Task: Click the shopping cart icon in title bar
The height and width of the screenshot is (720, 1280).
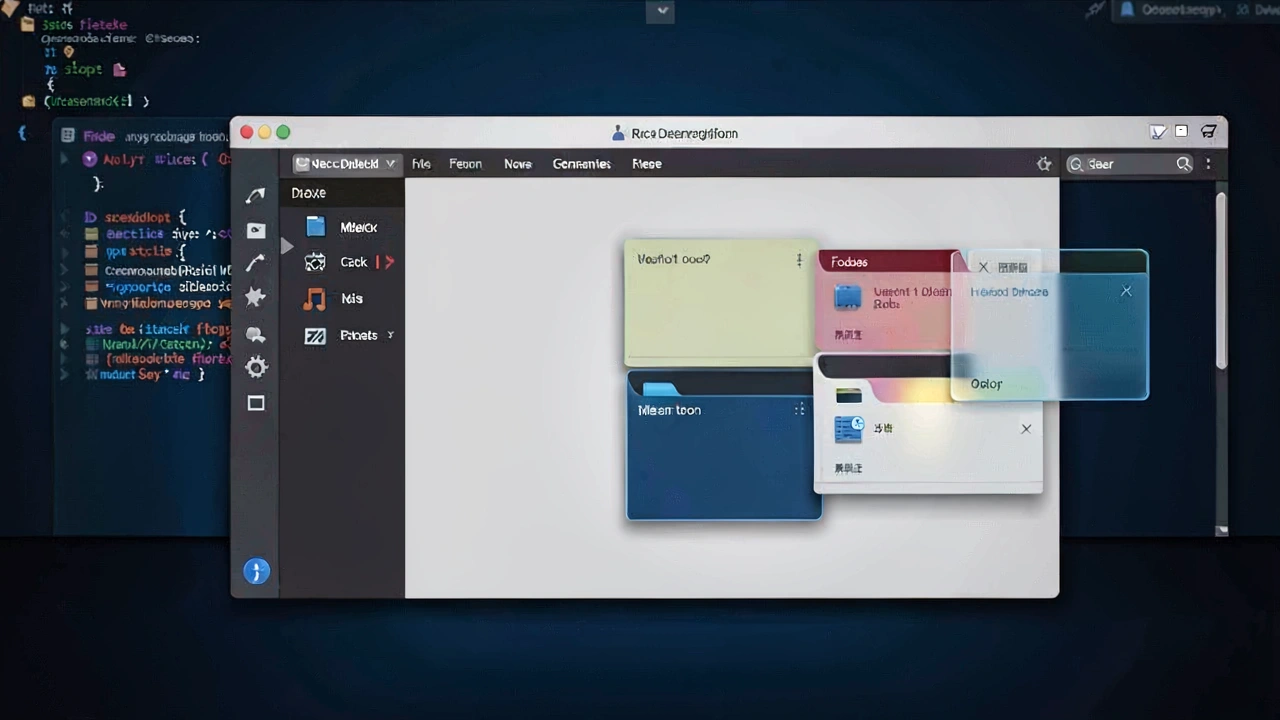Action: [1208, 132]
